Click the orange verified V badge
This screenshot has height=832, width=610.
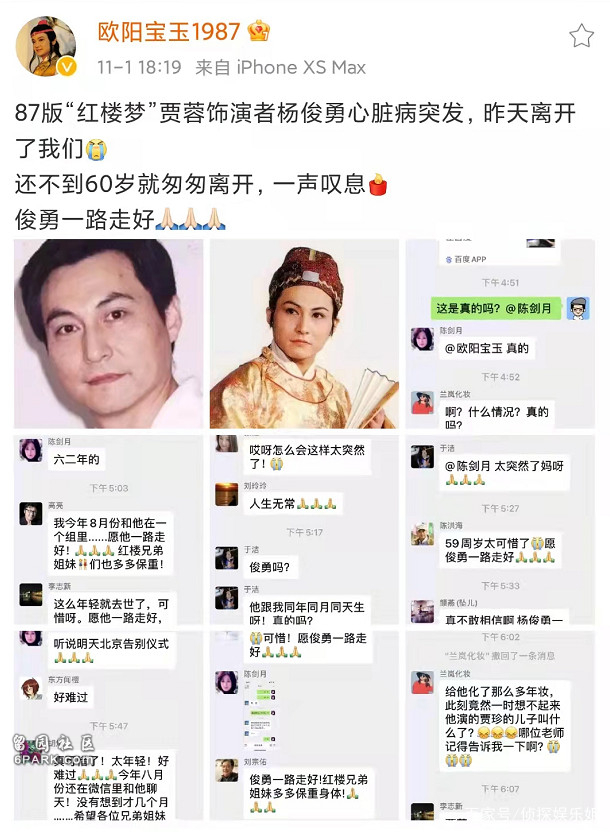click(67, 67)
